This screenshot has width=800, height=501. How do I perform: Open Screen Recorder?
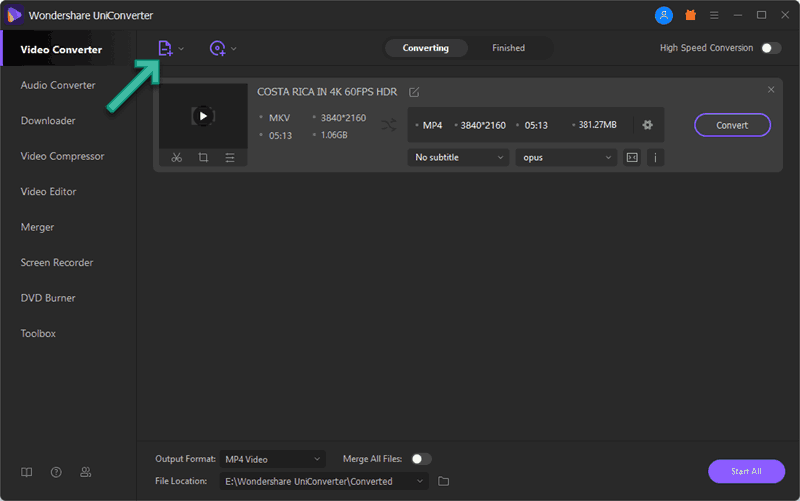pos(57,263)
